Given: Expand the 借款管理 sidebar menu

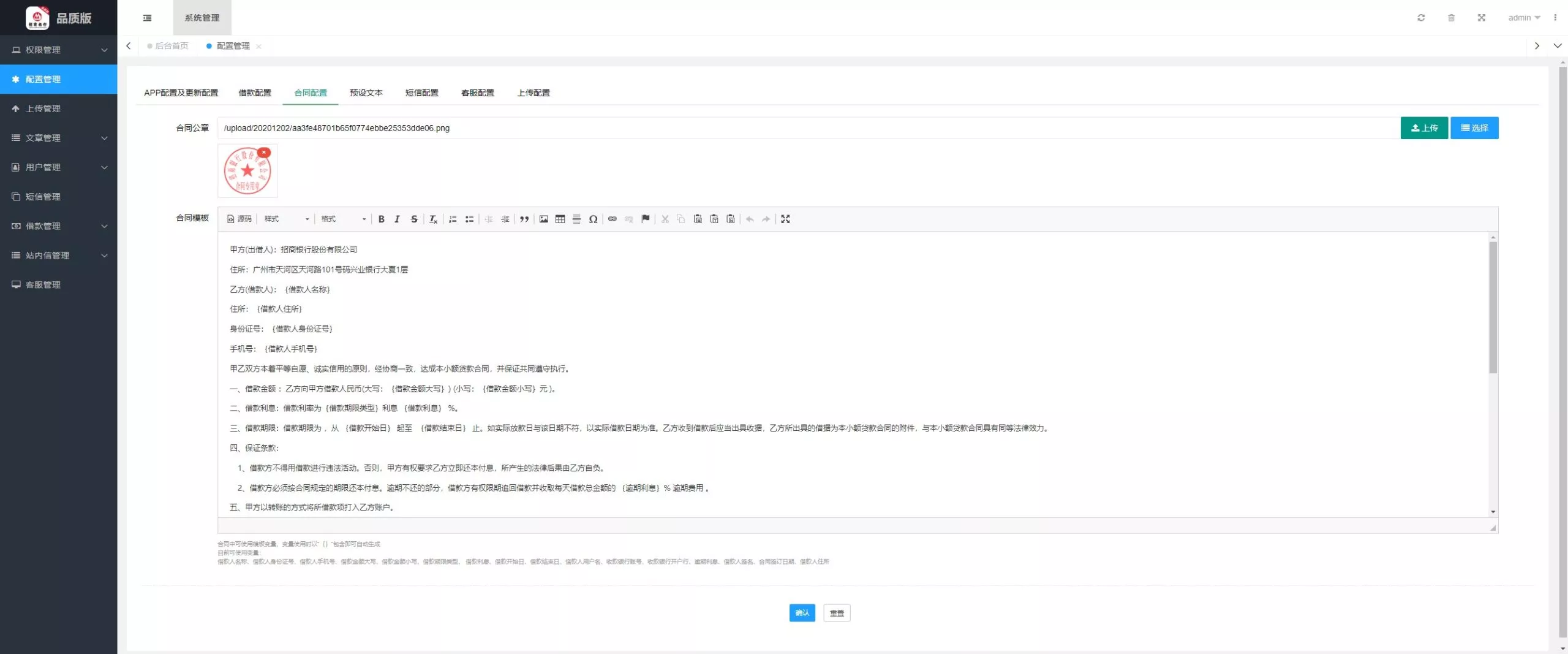Looking at the screenshot, I should tap(59, 226).
